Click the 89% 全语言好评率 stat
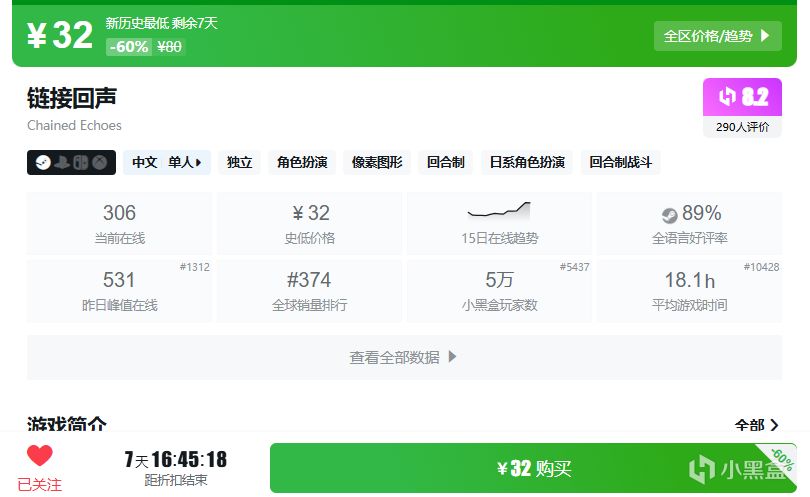The image size is (810, 497). pyautogui.click(x=690, y=223)
